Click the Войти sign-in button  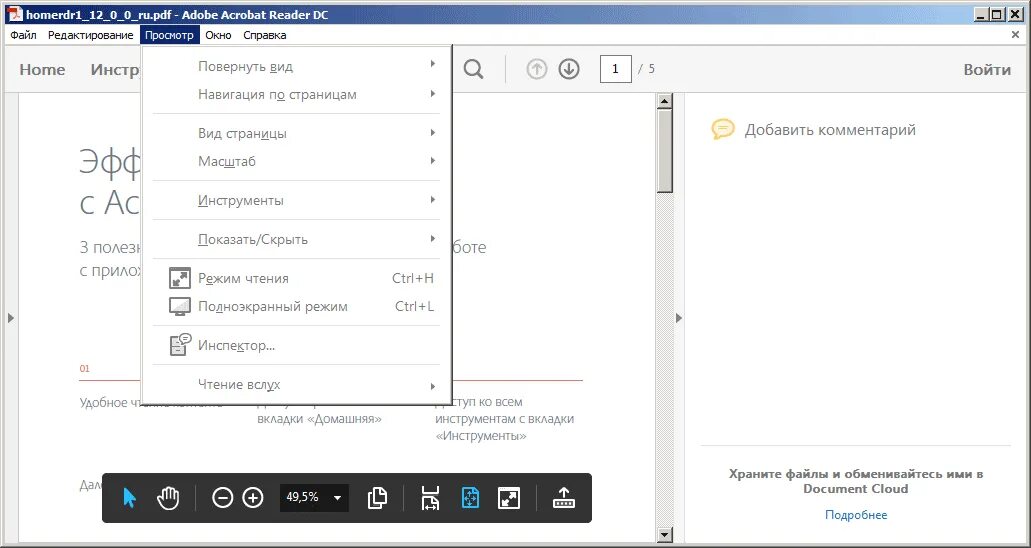(x=987, y=70)
